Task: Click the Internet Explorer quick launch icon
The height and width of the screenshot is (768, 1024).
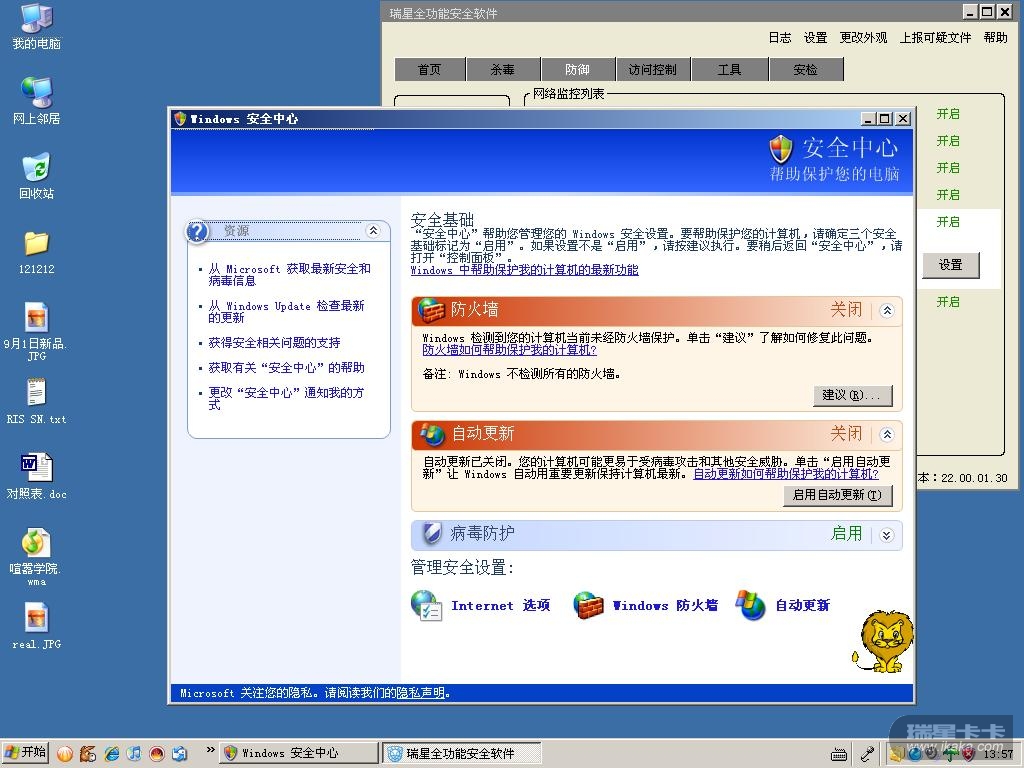Action: tap(112, 754)
